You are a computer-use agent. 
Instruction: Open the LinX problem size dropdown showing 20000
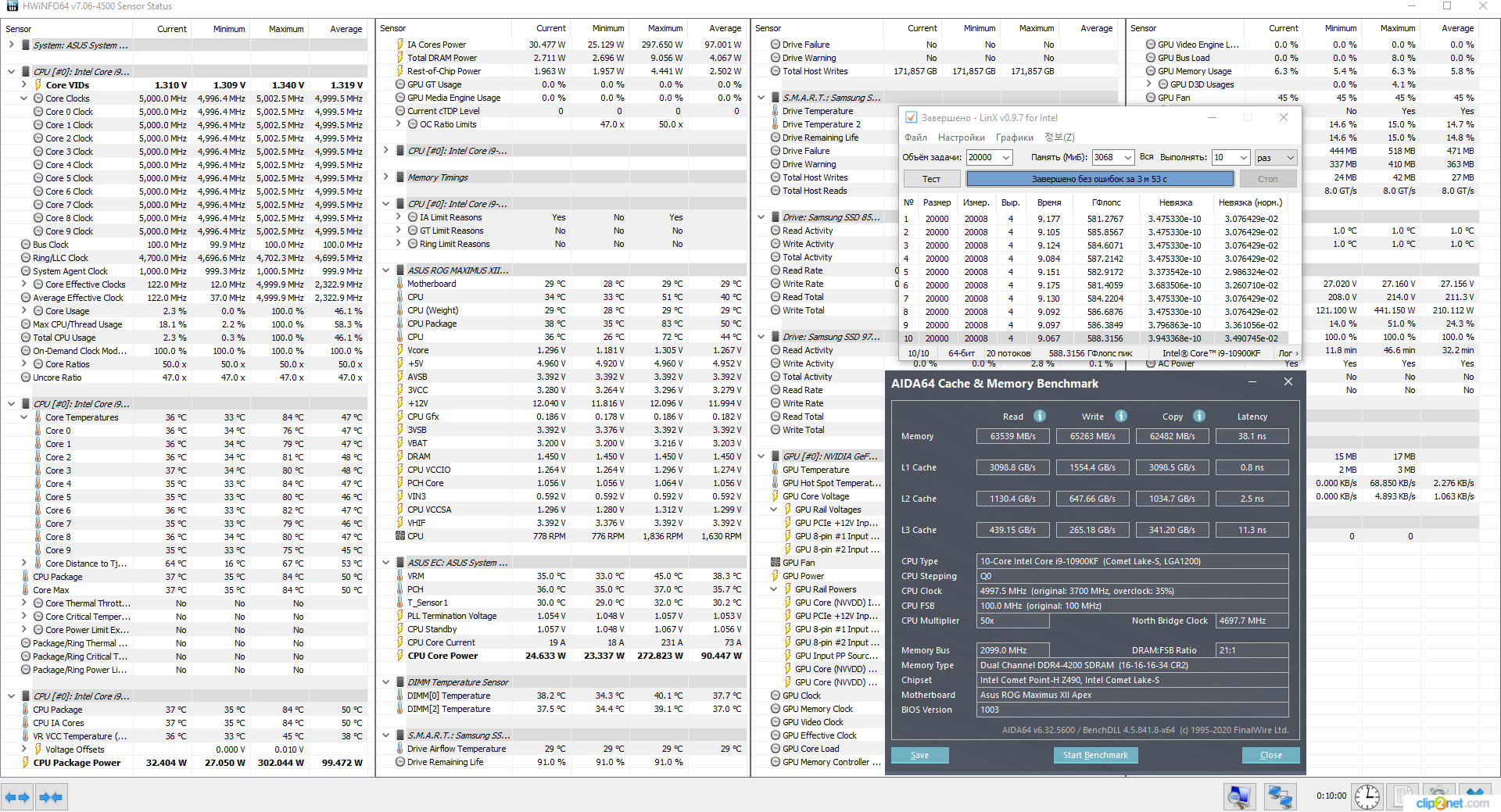pos(1006,157)
